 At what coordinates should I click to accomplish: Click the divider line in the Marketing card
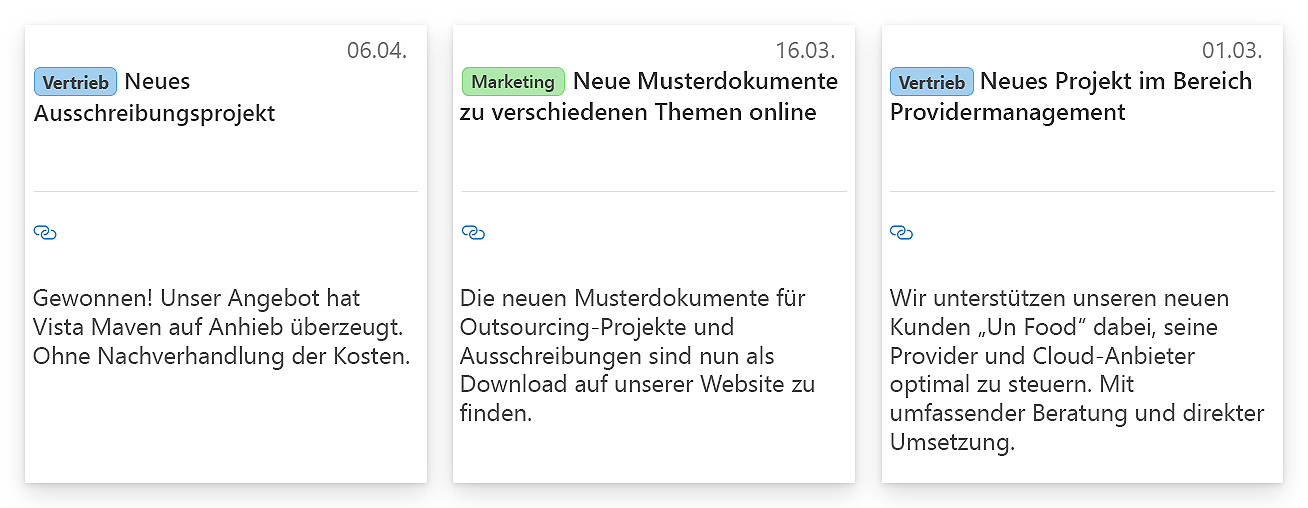pyautogui.click(x=654, y=191)
